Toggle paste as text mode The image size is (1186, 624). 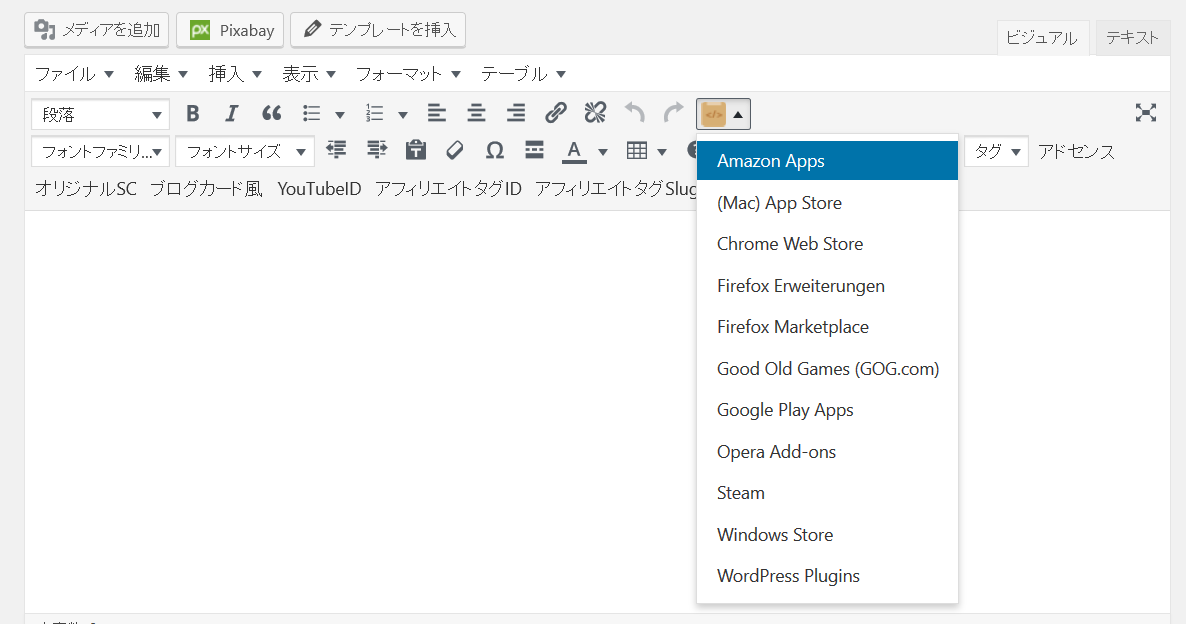415,151
